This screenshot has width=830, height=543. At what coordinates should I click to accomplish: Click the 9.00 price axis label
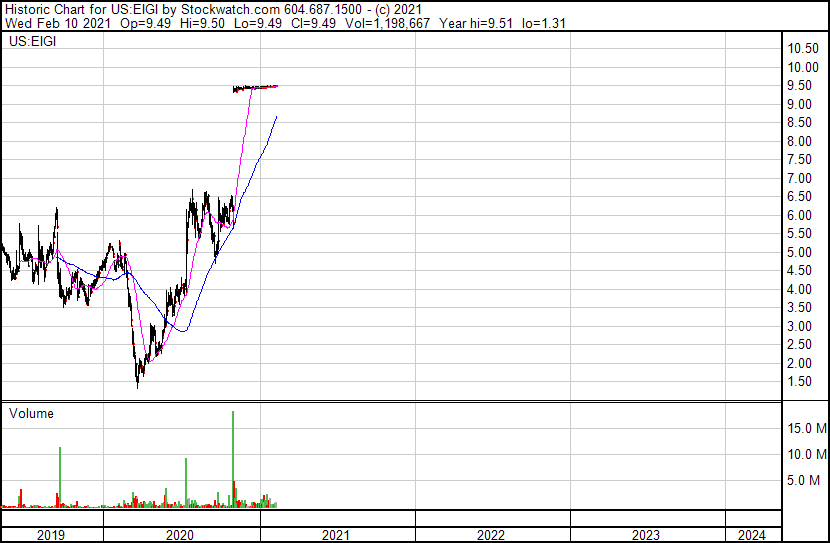point(799,104)
